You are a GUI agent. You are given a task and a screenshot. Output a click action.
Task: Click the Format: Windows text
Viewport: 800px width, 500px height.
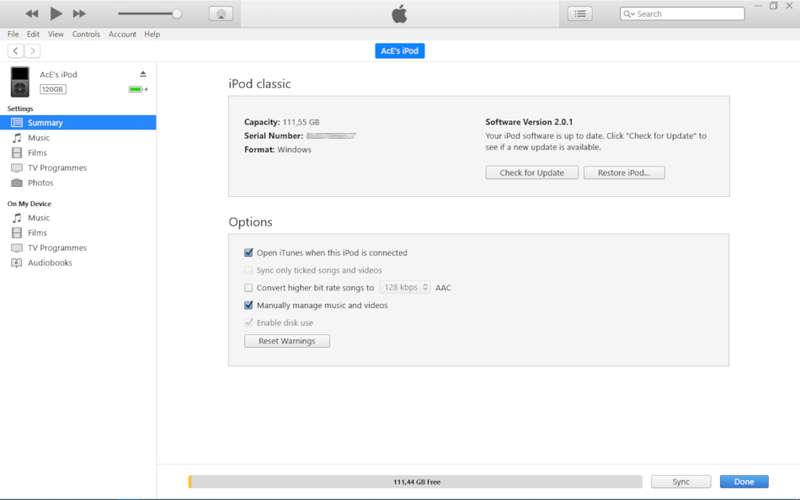[x=278, y=149]
